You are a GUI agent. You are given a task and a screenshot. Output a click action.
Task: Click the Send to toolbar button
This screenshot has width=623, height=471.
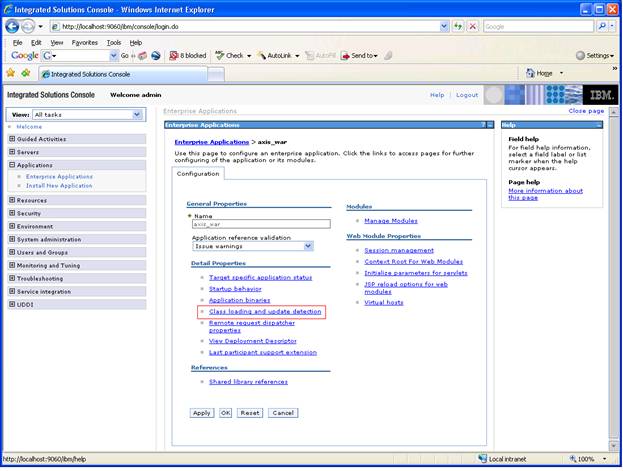pyautogui.click(x=360, y=56)
